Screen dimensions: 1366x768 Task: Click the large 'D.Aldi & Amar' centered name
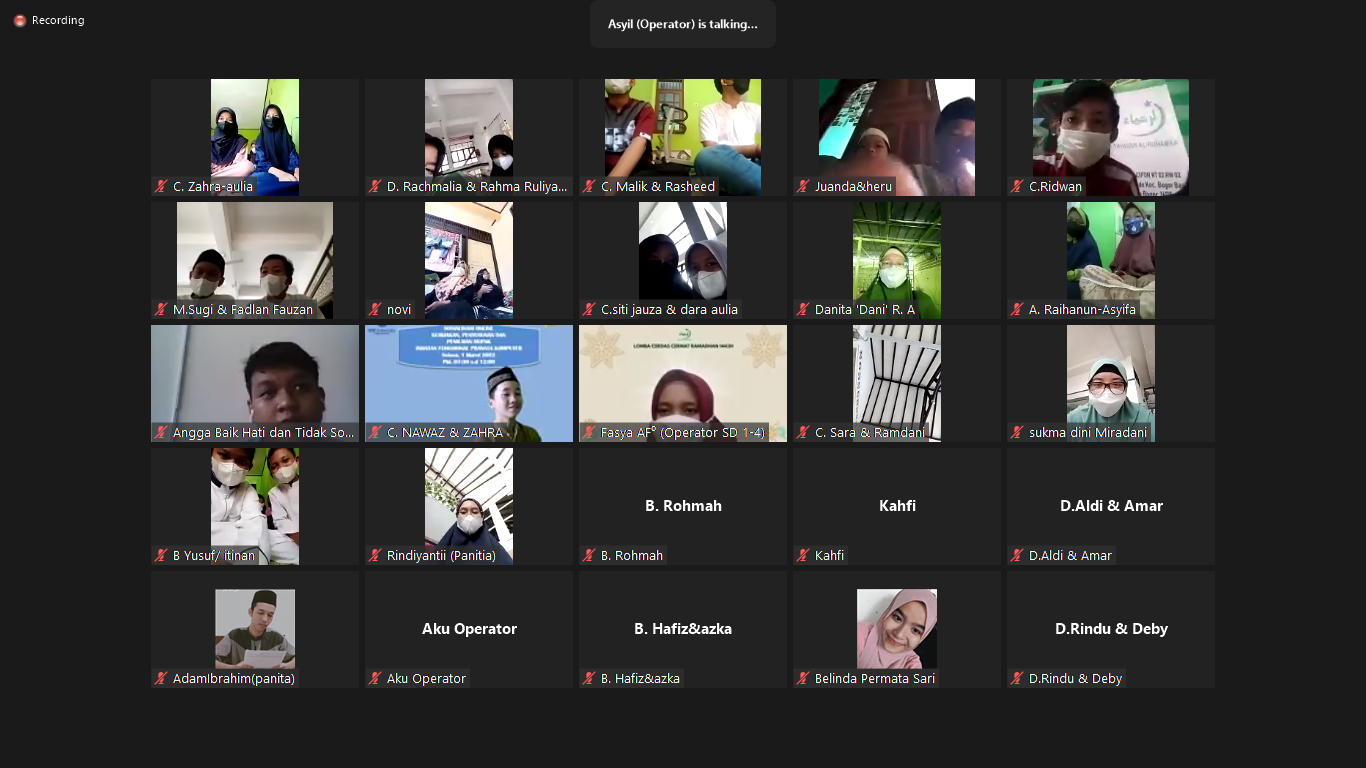[1110, 506]
